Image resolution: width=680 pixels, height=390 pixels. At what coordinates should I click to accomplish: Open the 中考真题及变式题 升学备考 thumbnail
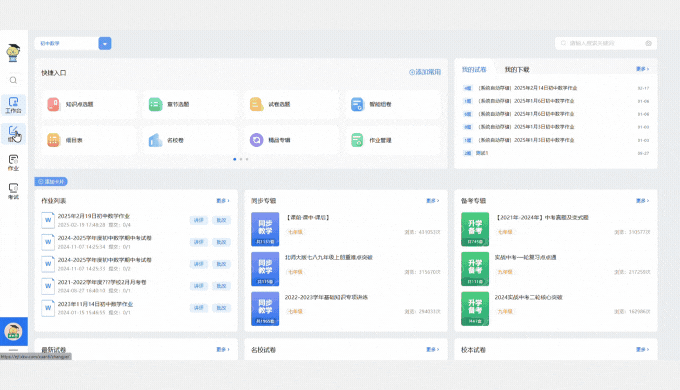475,229
